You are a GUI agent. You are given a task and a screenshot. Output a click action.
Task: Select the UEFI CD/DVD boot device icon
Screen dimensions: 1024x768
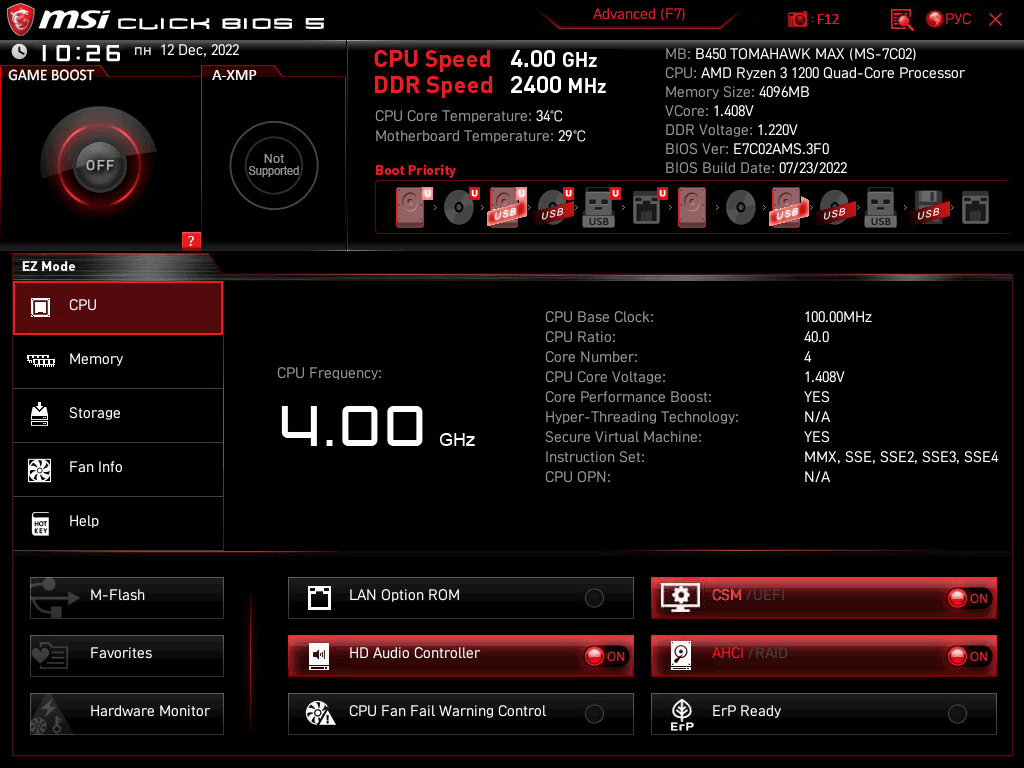tap(460, 207)
